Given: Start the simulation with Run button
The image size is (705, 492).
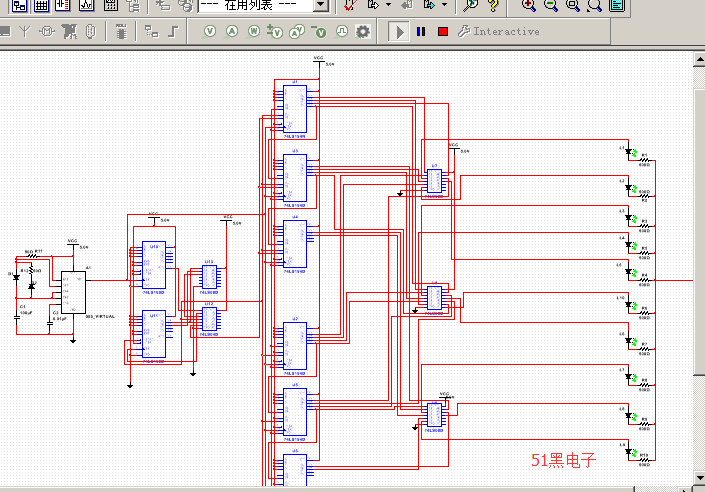Looking at the screenshot, I should (399, 31).
